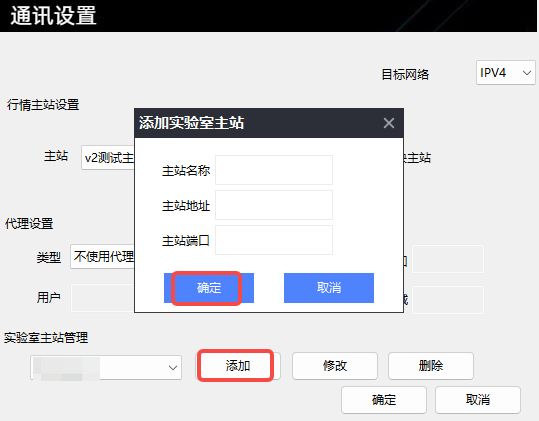Open the 代理 类型 dropdown

[x=102, y=256]
